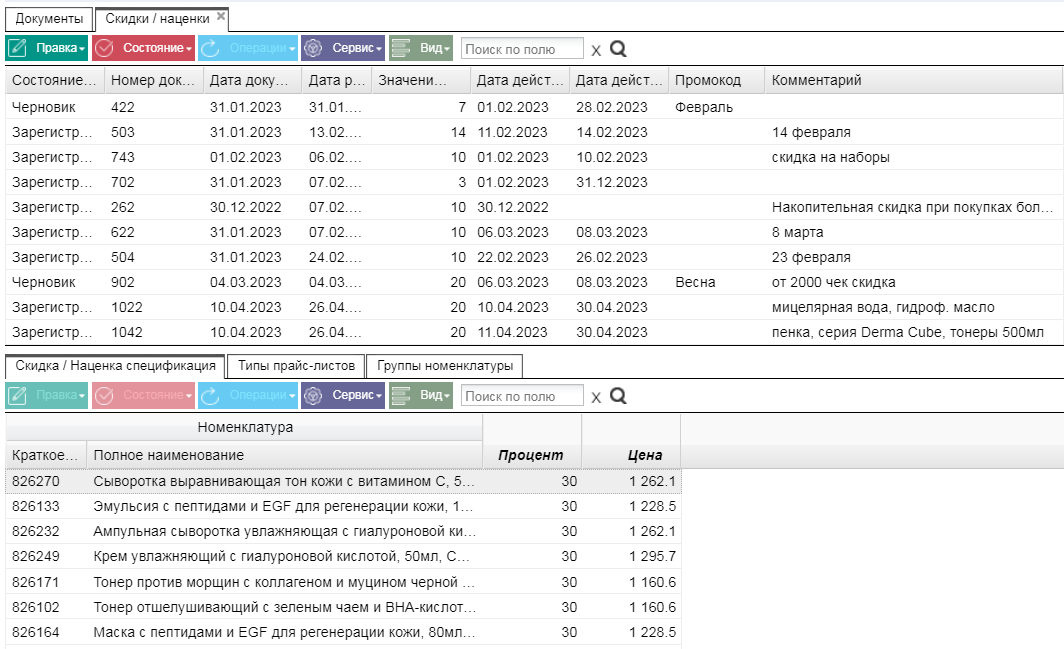Click the comment 'скидка на наборы'
This screenshot has width=1064, height=649.
pyautogui.click(x=831, y=157)
